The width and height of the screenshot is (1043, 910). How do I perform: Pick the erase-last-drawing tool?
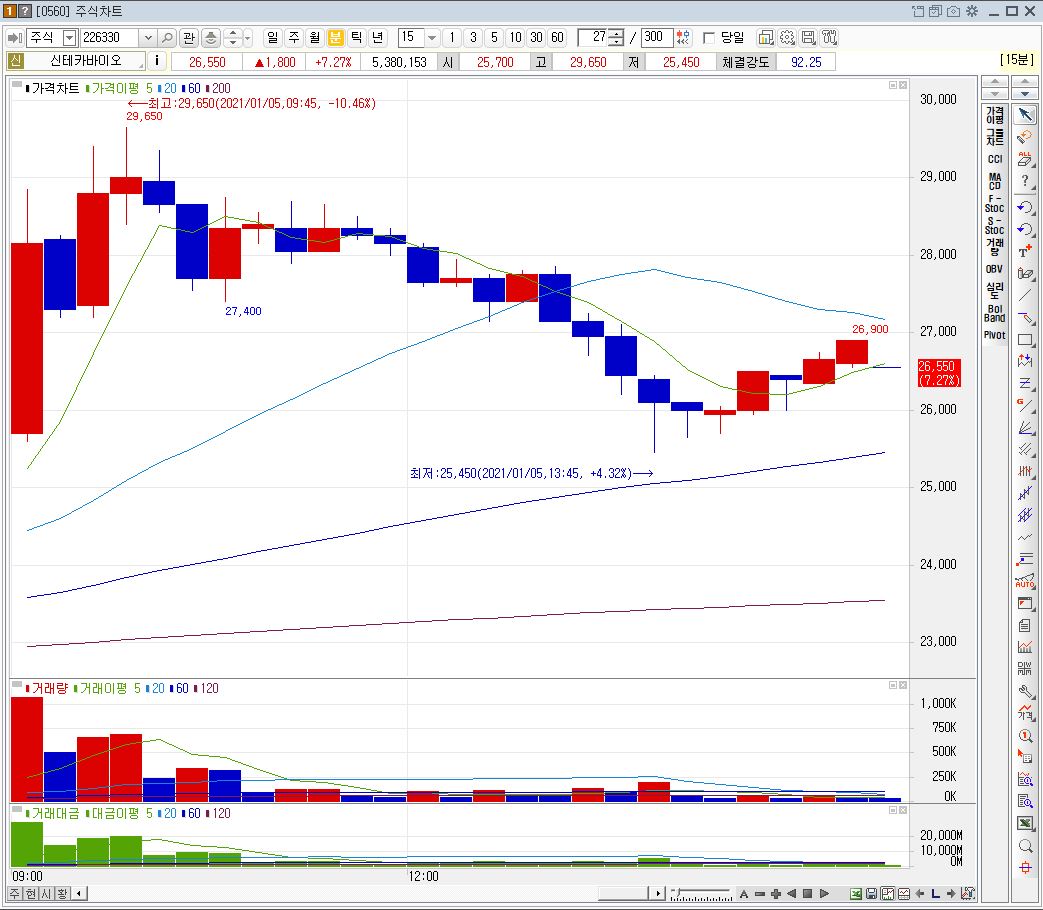1025,137
